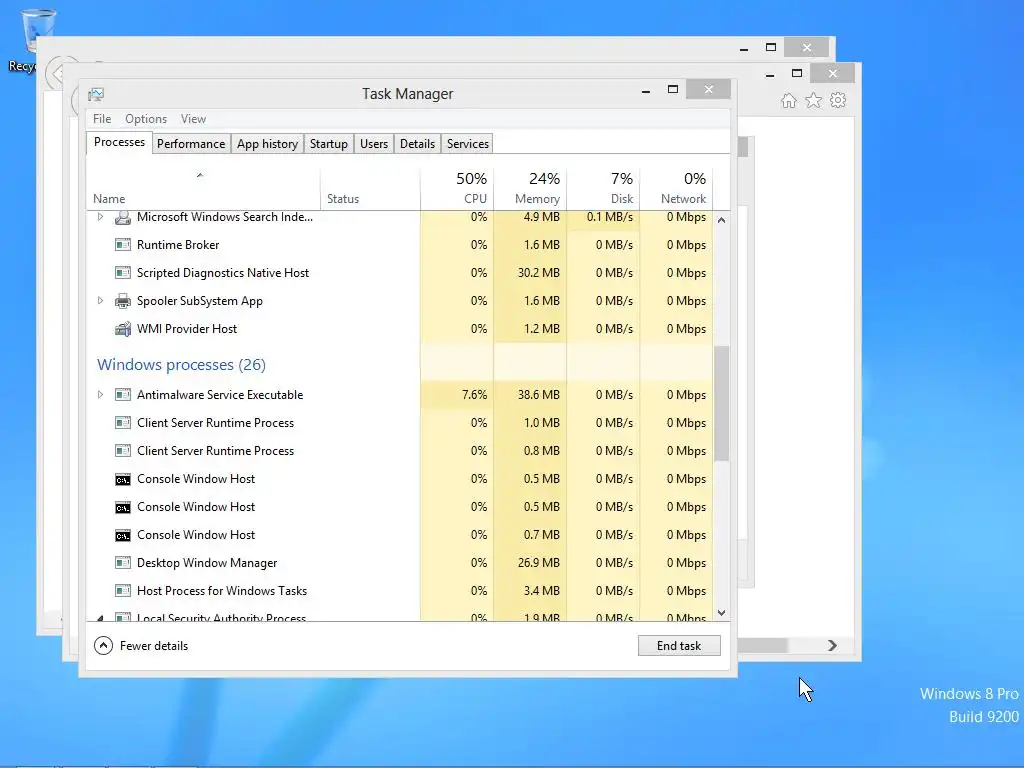
Task: Open the Tools gear in the browser window
Action: click(x=838, y=101)
